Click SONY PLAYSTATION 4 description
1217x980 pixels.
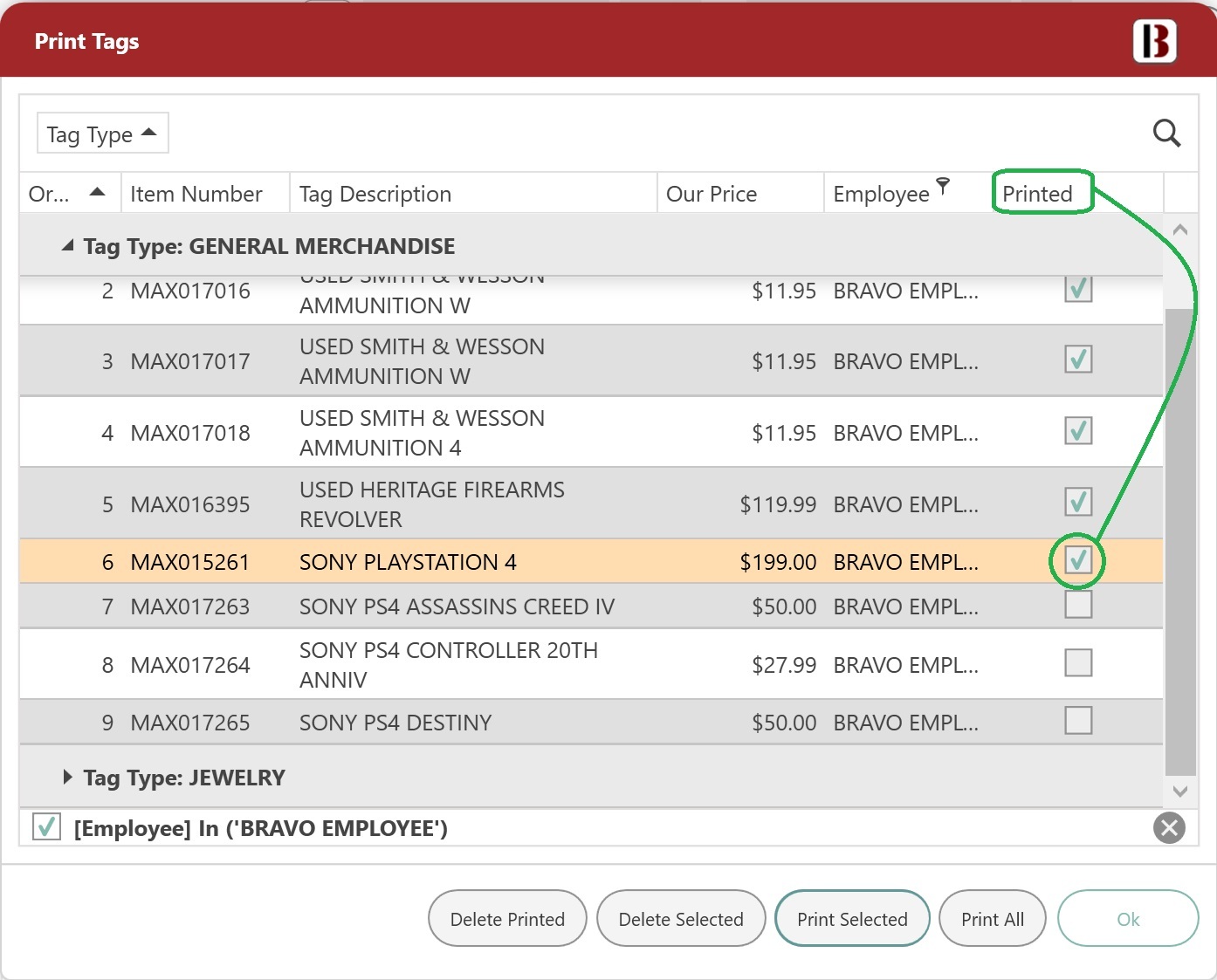408,562
